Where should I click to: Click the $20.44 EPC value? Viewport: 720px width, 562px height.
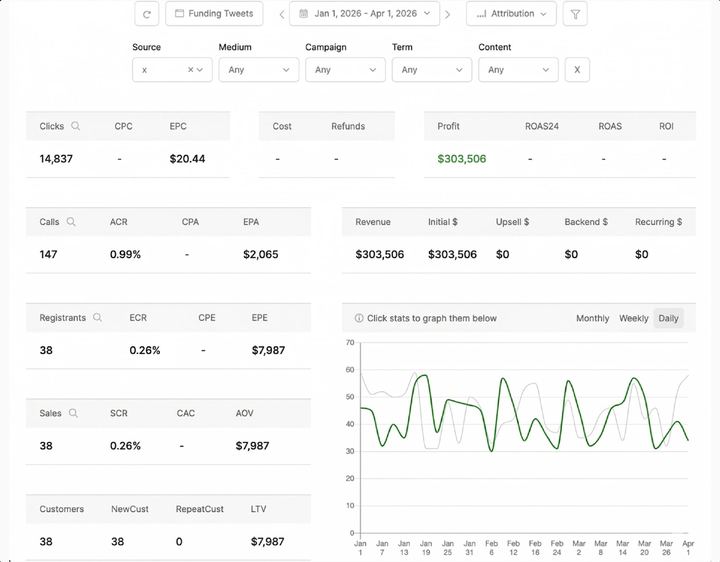click(x=187, y=159)
